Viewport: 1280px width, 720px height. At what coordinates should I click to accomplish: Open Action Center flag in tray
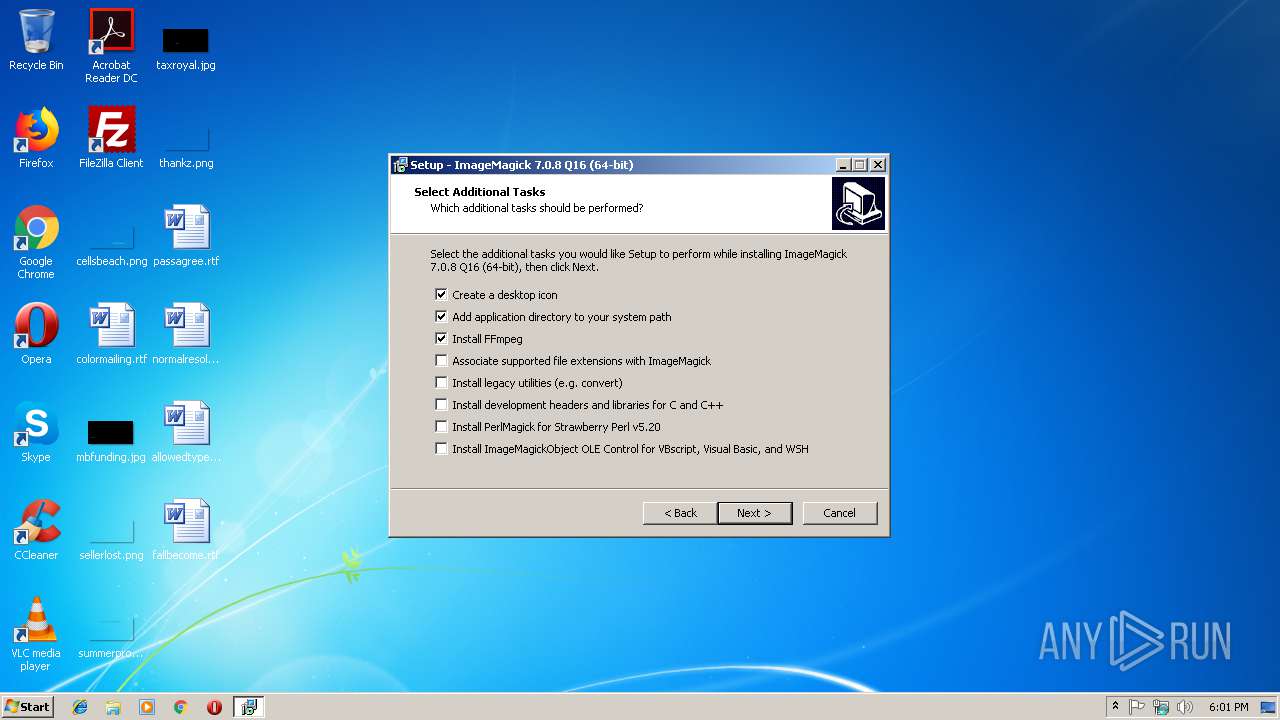point(1137,707)
